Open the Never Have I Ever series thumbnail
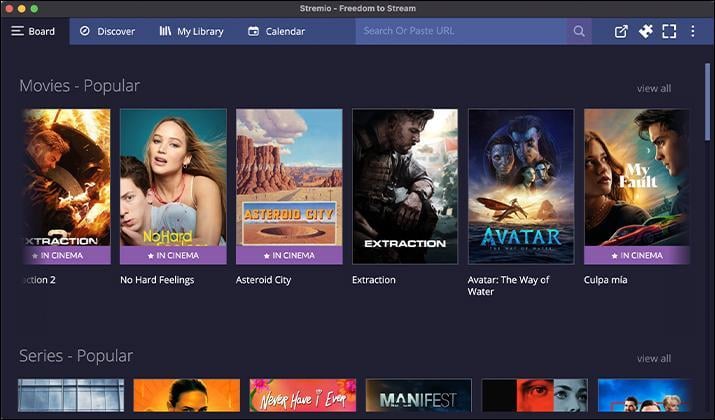The image size is (715, 420). (x=303, y=395)
